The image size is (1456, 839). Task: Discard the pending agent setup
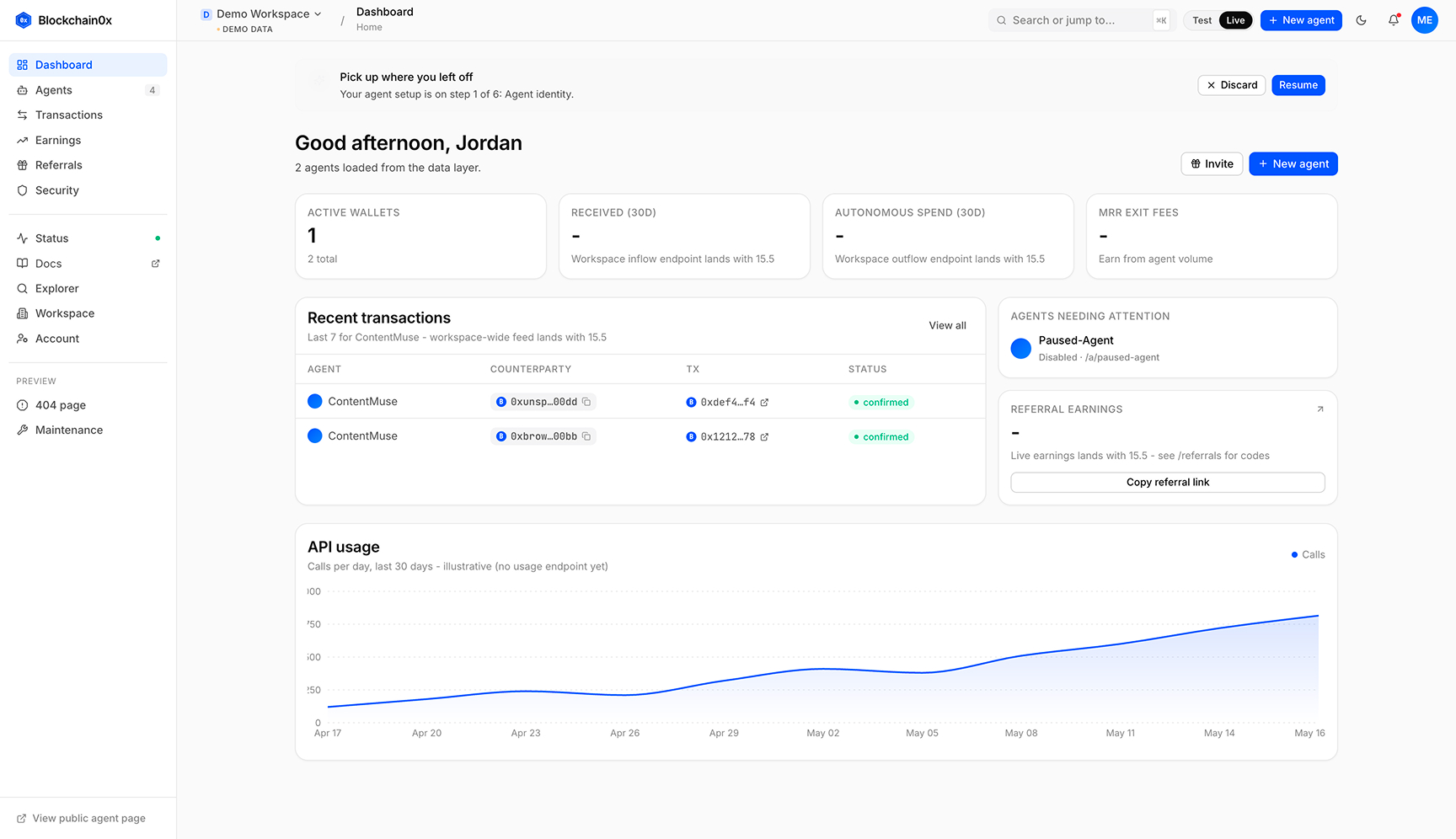[x=1231, y=85]
